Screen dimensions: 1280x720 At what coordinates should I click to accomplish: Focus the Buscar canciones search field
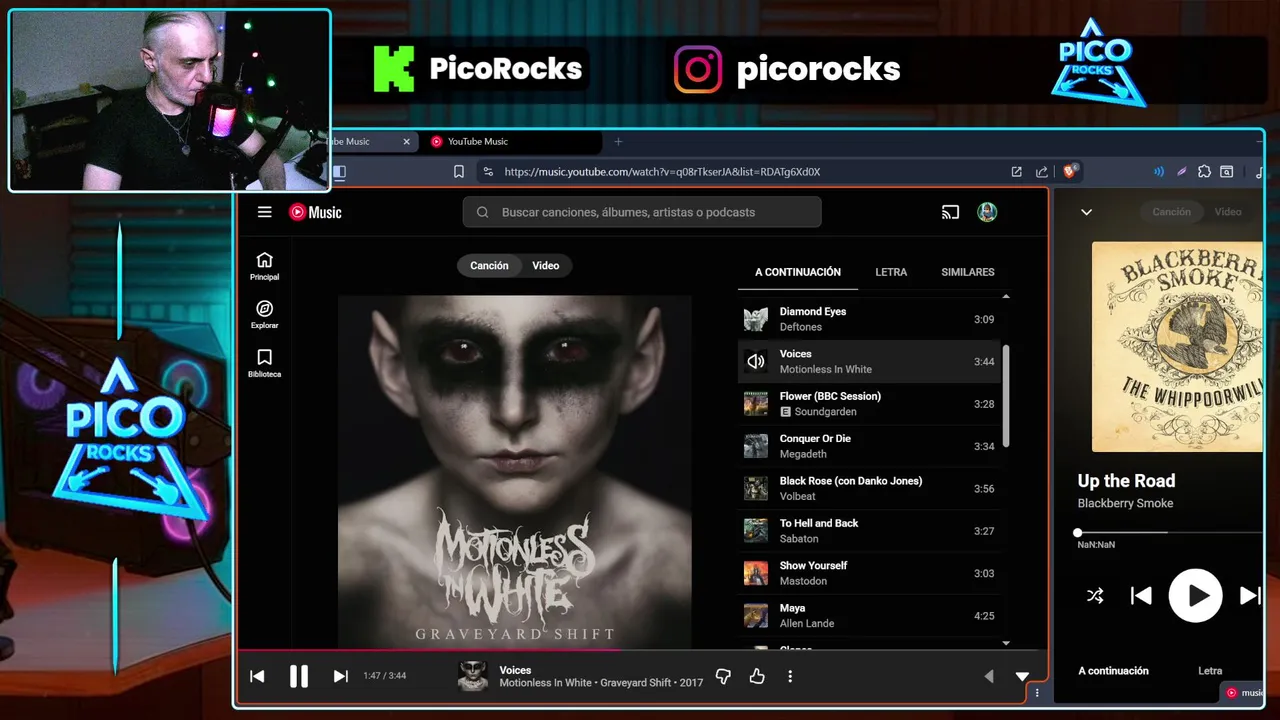(642, 212)
